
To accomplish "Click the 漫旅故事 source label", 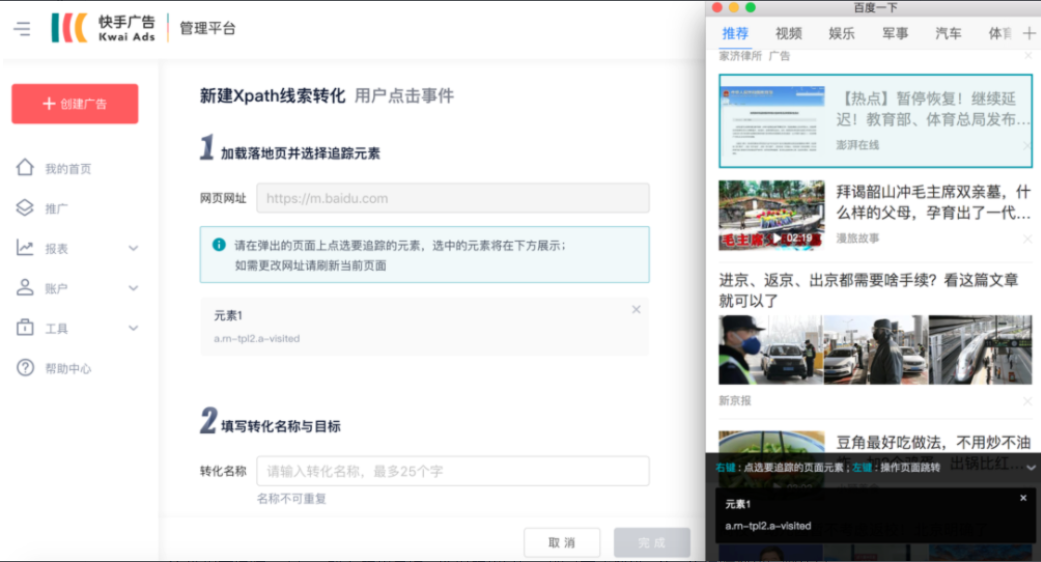I will (x=857, y=238).
